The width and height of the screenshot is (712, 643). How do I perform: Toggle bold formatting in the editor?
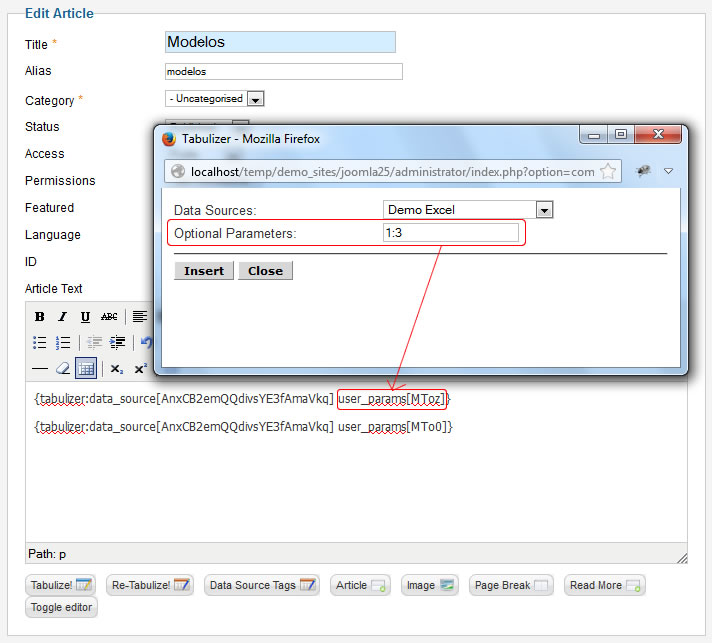[40, 316]
